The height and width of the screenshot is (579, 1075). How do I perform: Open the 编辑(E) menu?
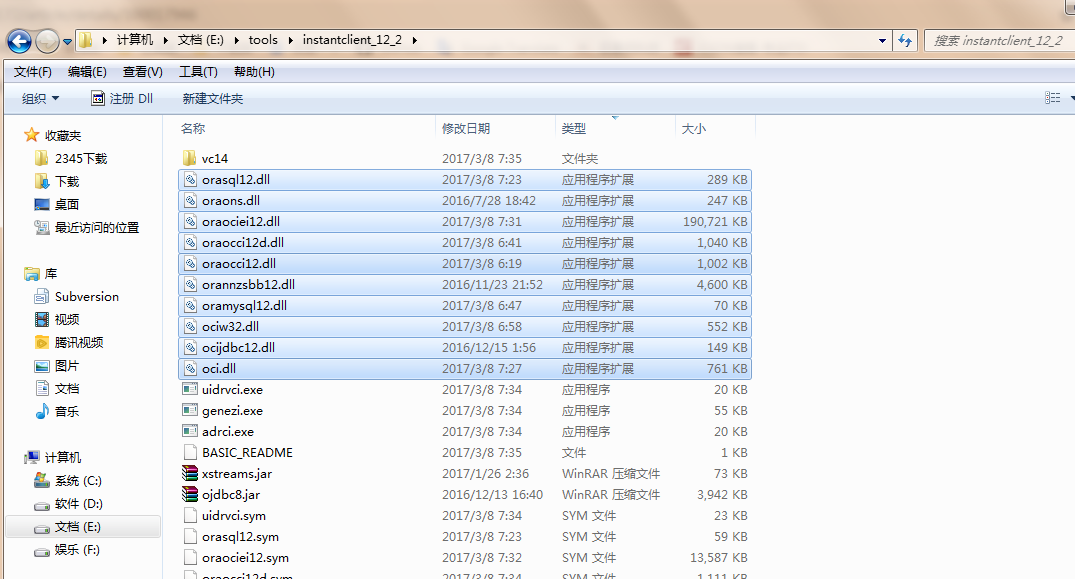pos(87,72)
